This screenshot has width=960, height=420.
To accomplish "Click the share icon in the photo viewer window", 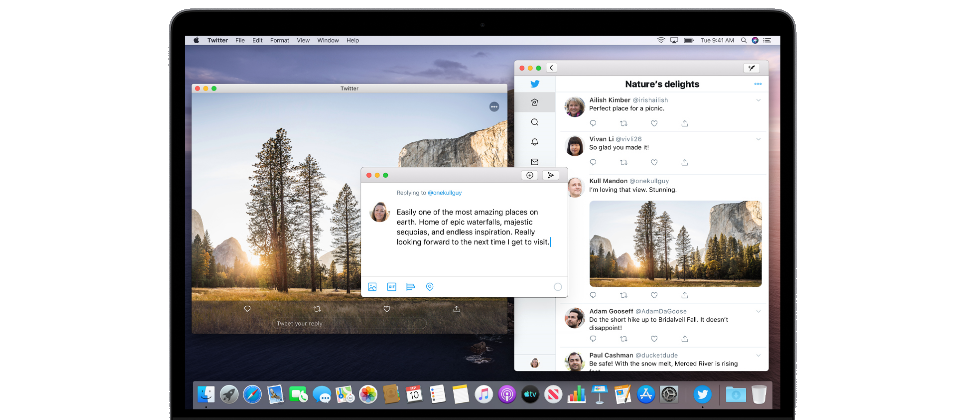I will [x=456, y=309].
